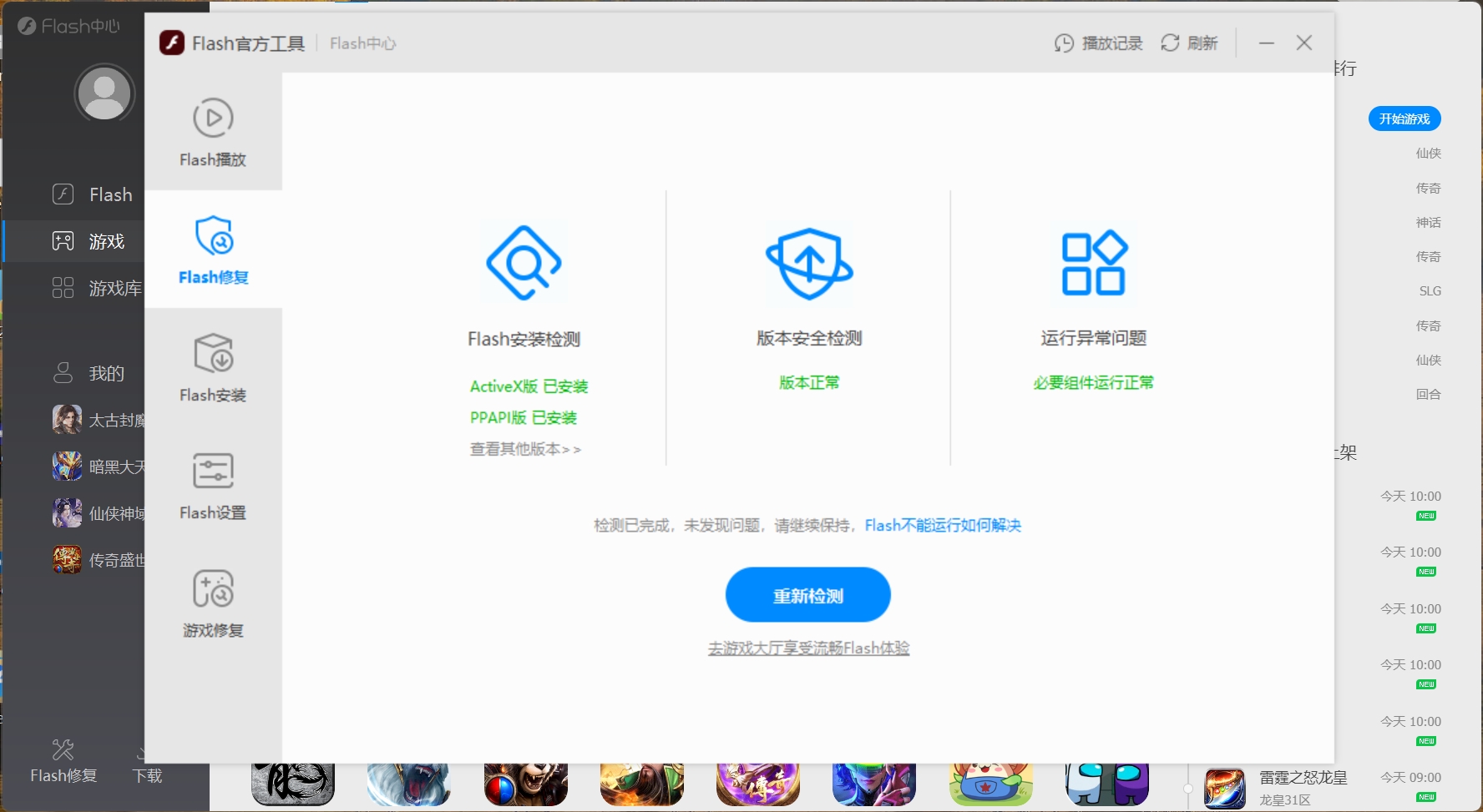Screen dimensions: 1483x812
Task: Click the Flash中心 logo at the top left
Action: click(68, 26)
